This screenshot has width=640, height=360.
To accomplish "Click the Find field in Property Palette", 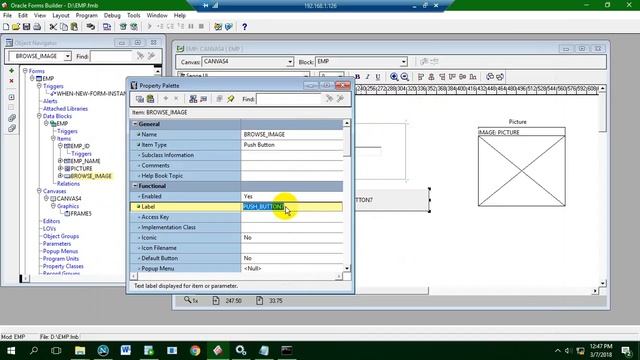I will [289, 99].
